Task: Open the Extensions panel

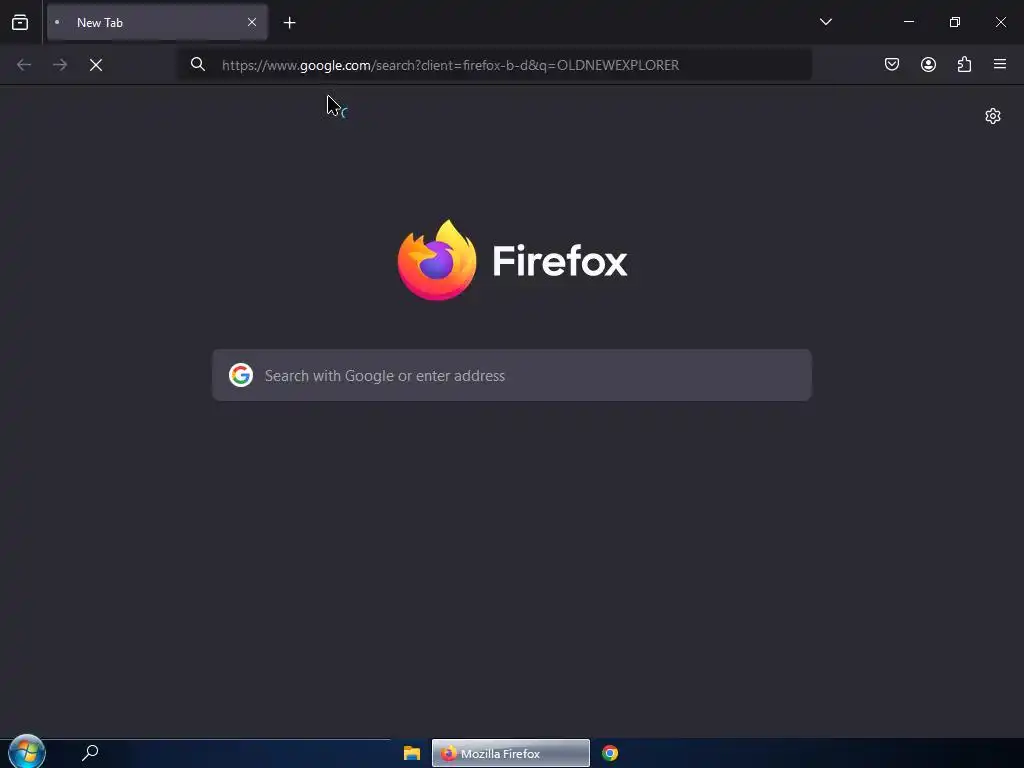Action: tap(964, 64)
